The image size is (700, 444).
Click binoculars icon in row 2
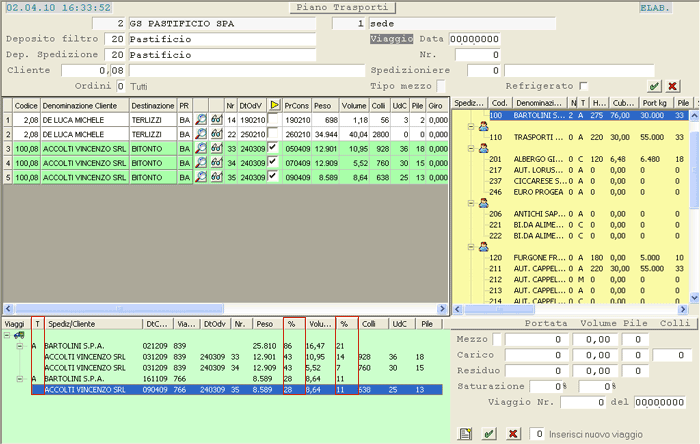click(x=217, y=134)
